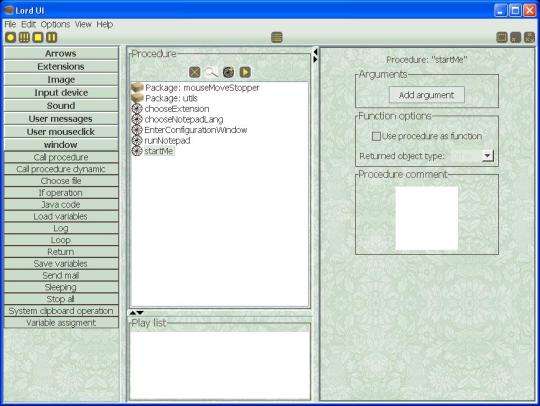Click the pause icon in top toolbar
Viewport: 540px width, 406px height.
(x=52, y=37)
